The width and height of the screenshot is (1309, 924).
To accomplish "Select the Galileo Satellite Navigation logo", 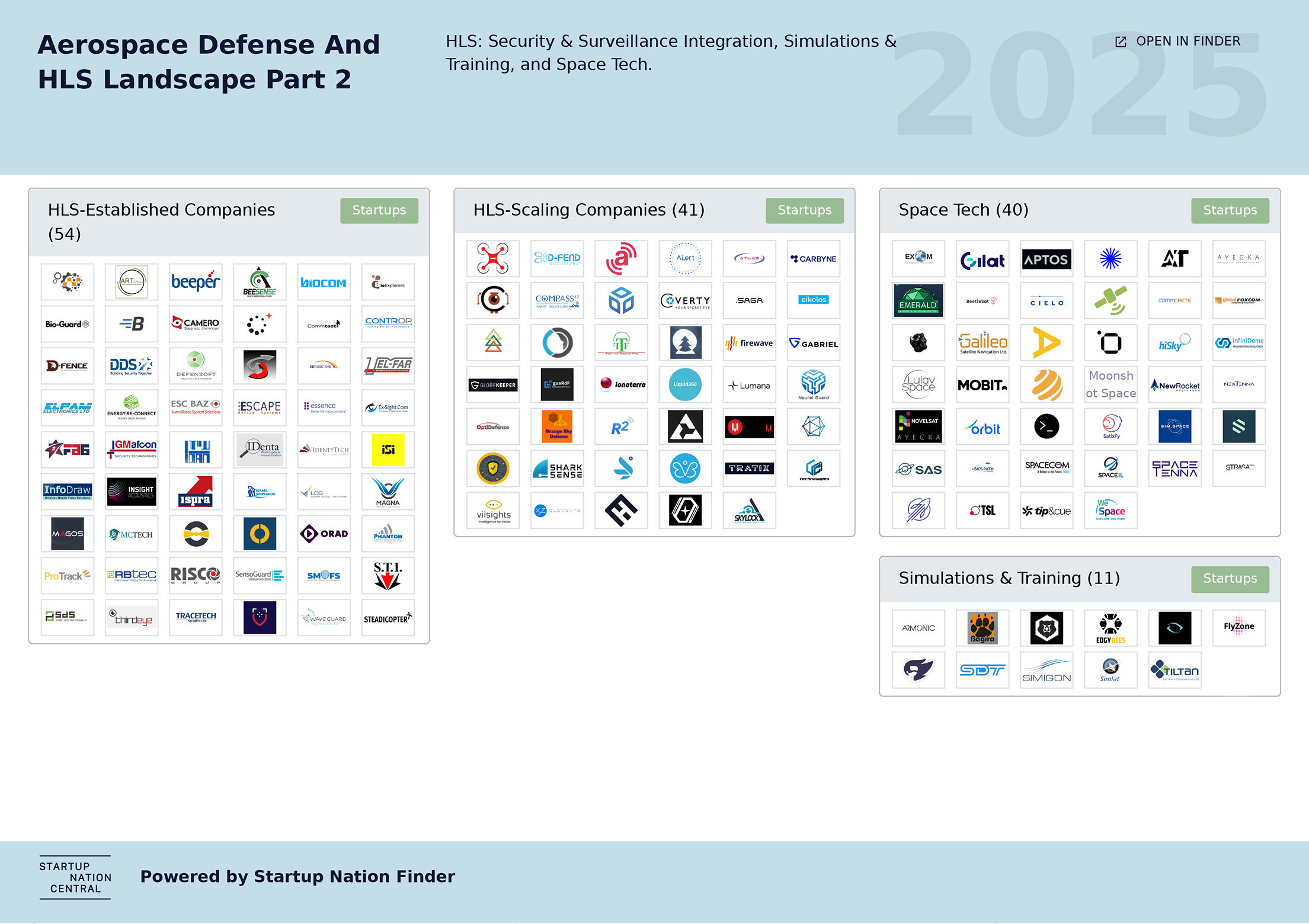I will 982,343.
